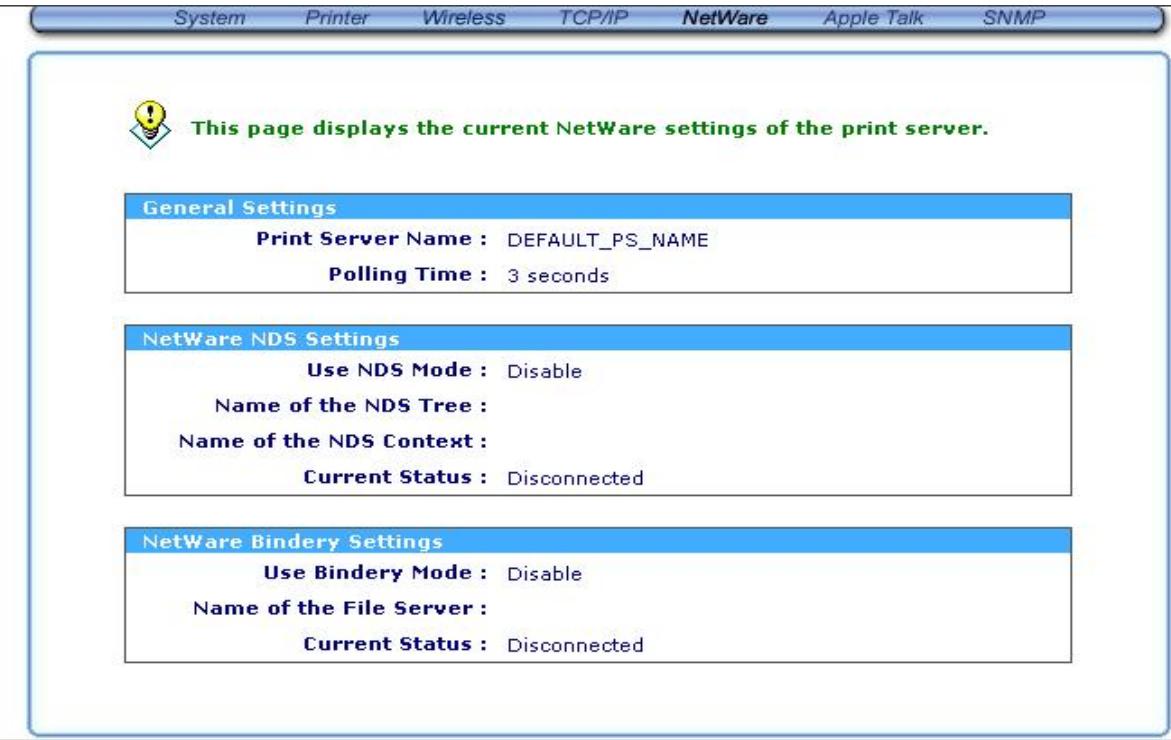
Task: Click the Print Server Name label
Action: point(371,239)
